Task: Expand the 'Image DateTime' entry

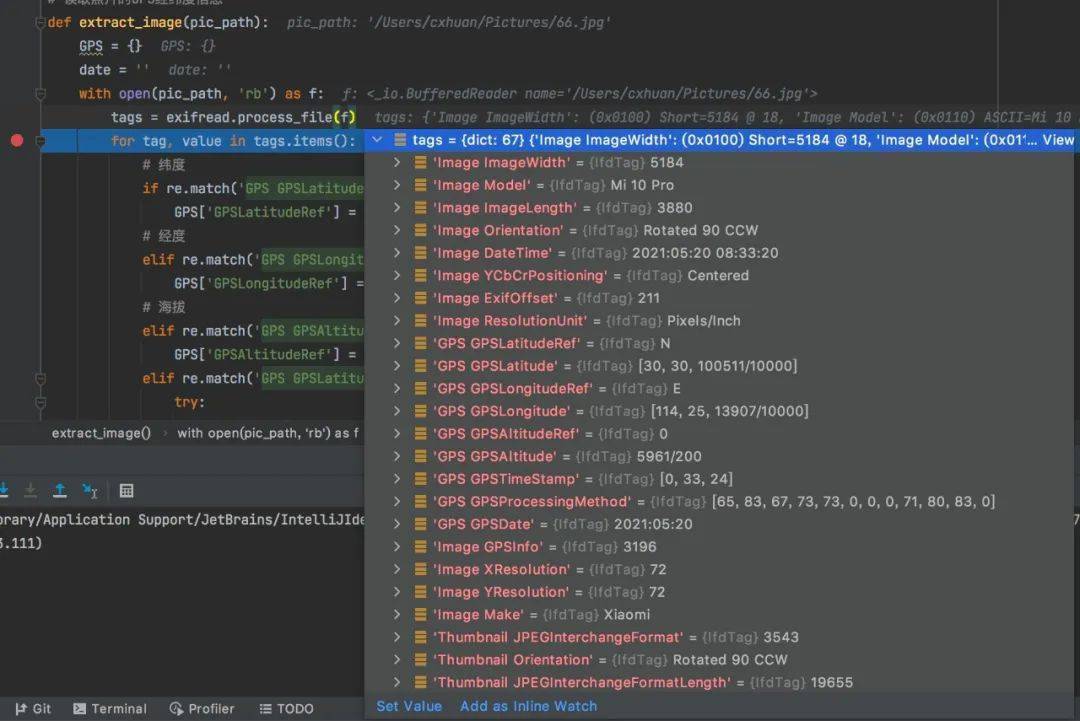Action: pyautogui.click(x=397, y=253)
